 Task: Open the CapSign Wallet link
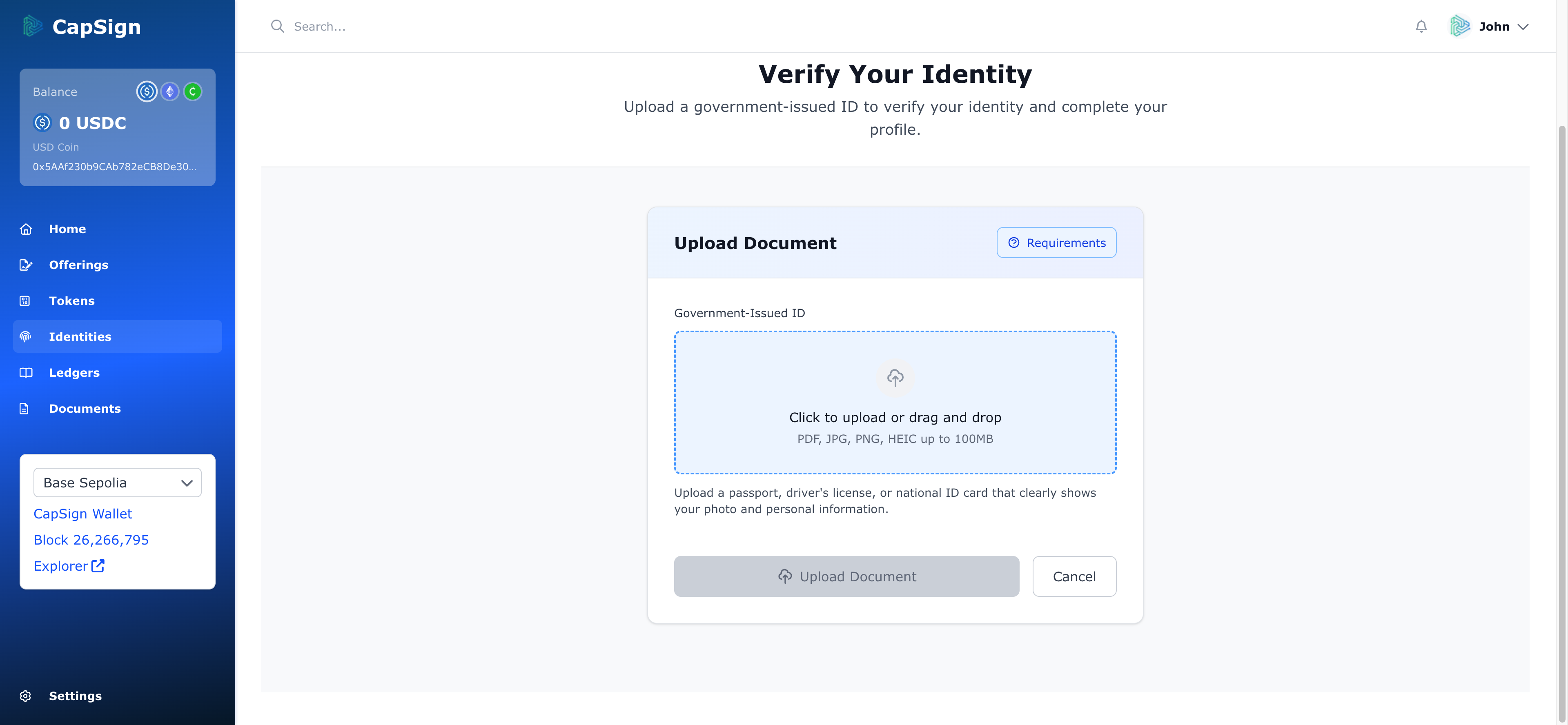click(x=83, y=514)
